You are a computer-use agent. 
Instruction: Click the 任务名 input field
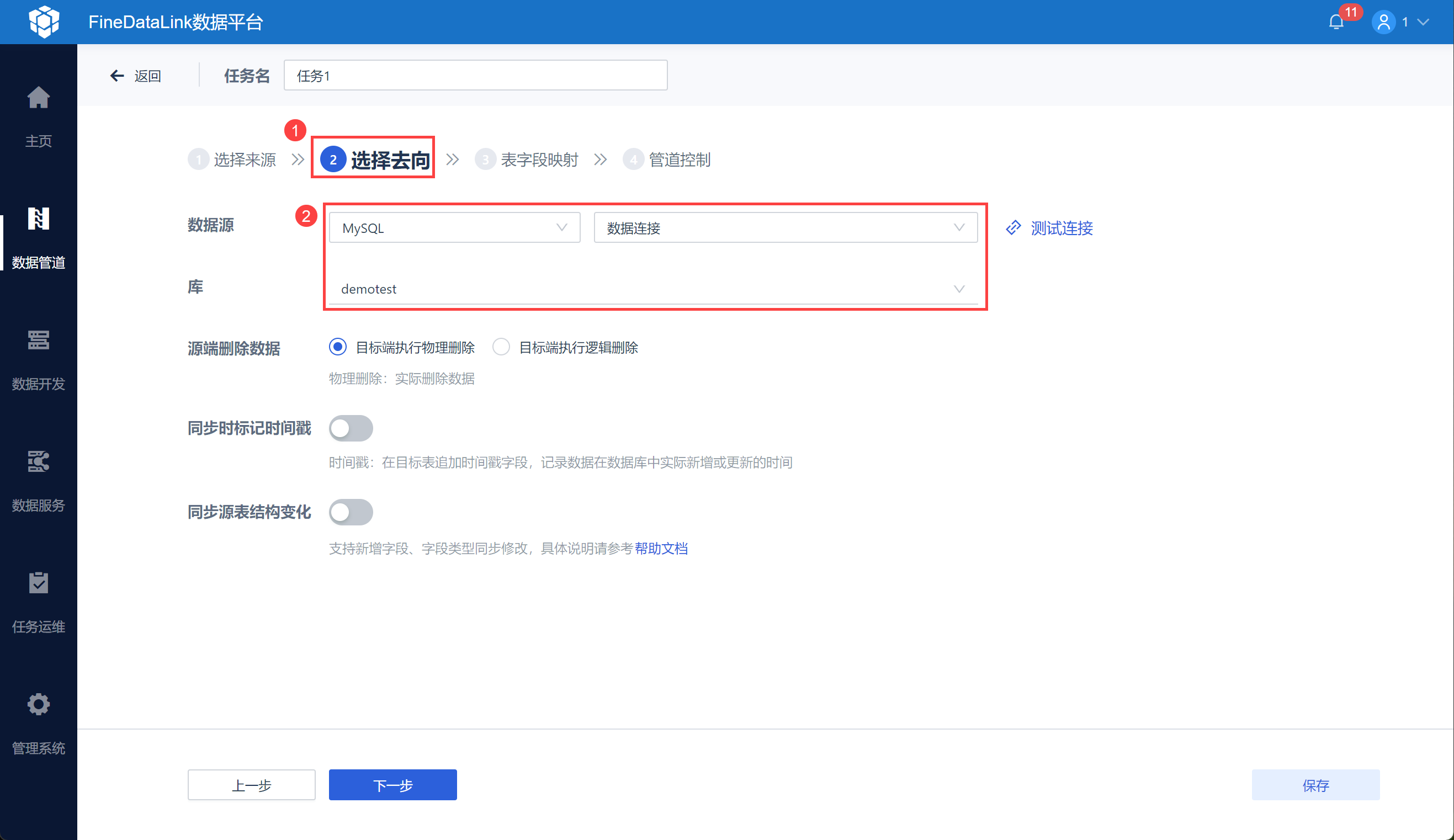point(475,76)
